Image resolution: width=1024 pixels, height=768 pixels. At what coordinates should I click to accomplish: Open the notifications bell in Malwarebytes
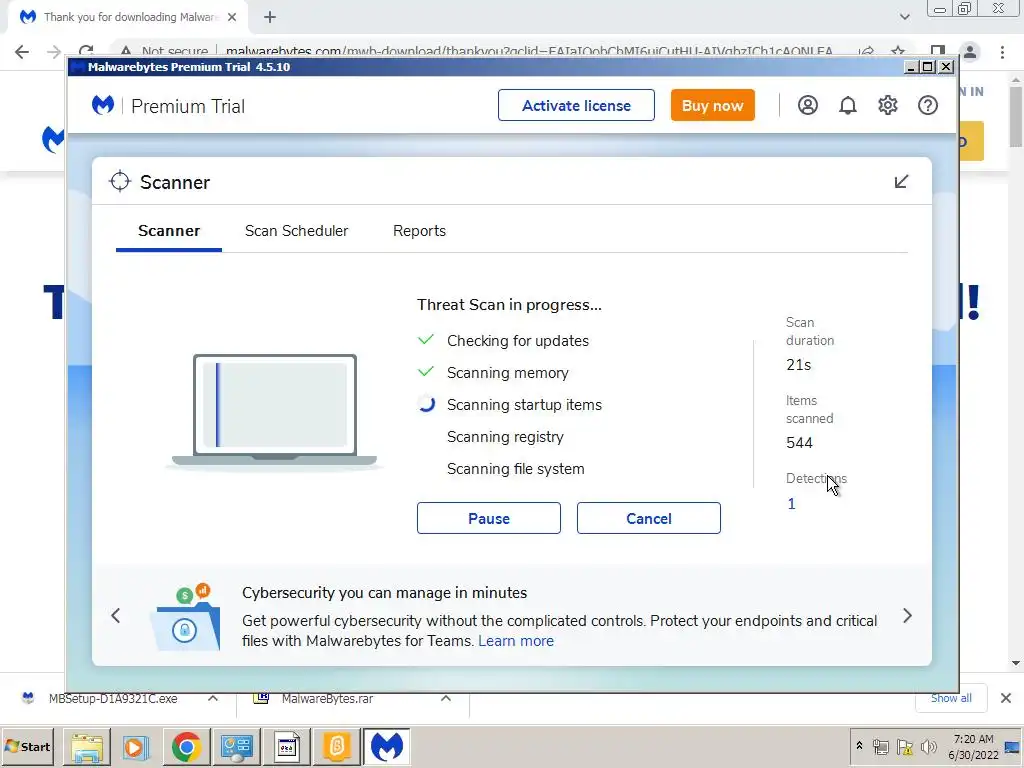848,105
